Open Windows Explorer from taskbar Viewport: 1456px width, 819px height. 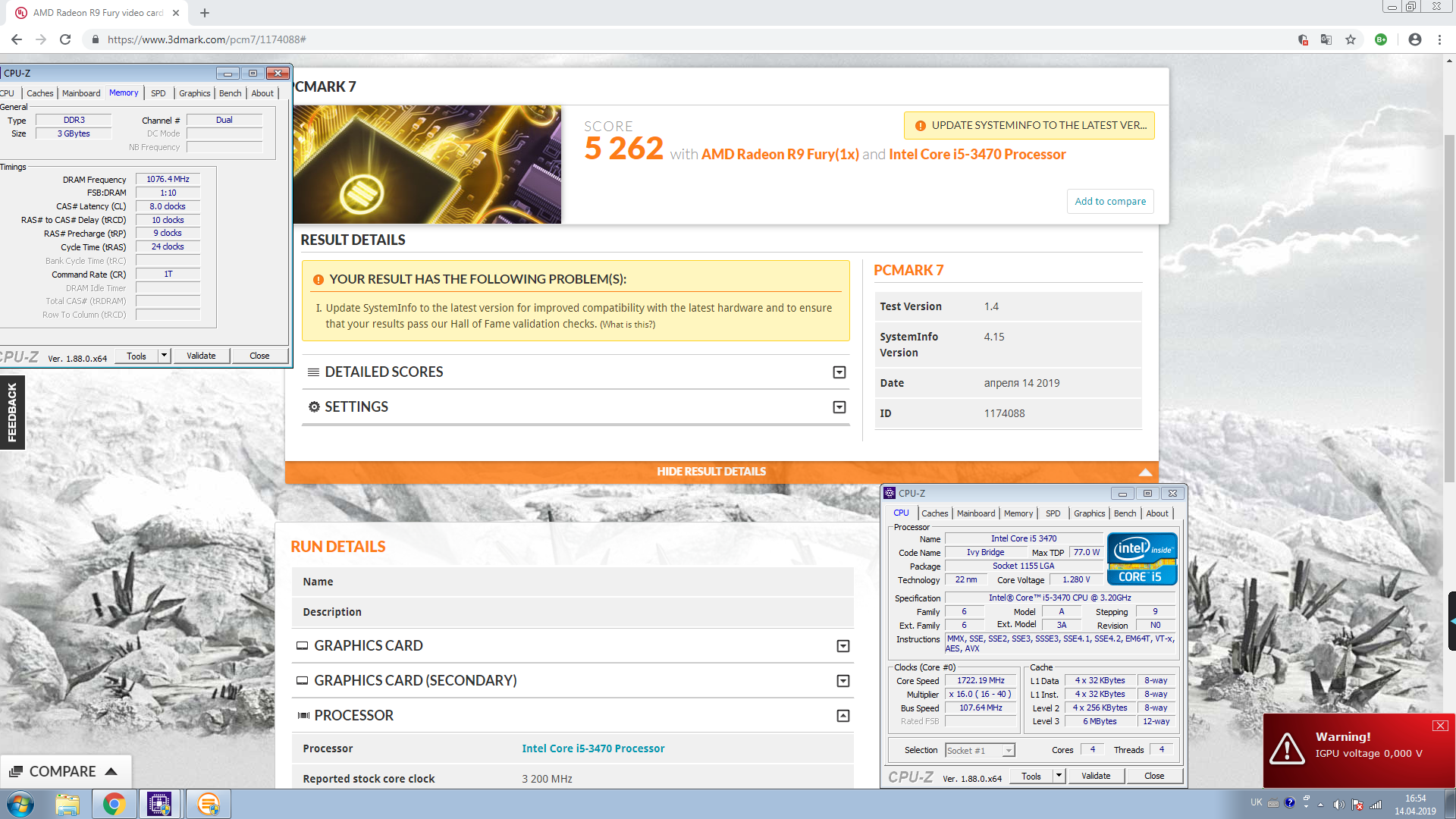point(67,804)
